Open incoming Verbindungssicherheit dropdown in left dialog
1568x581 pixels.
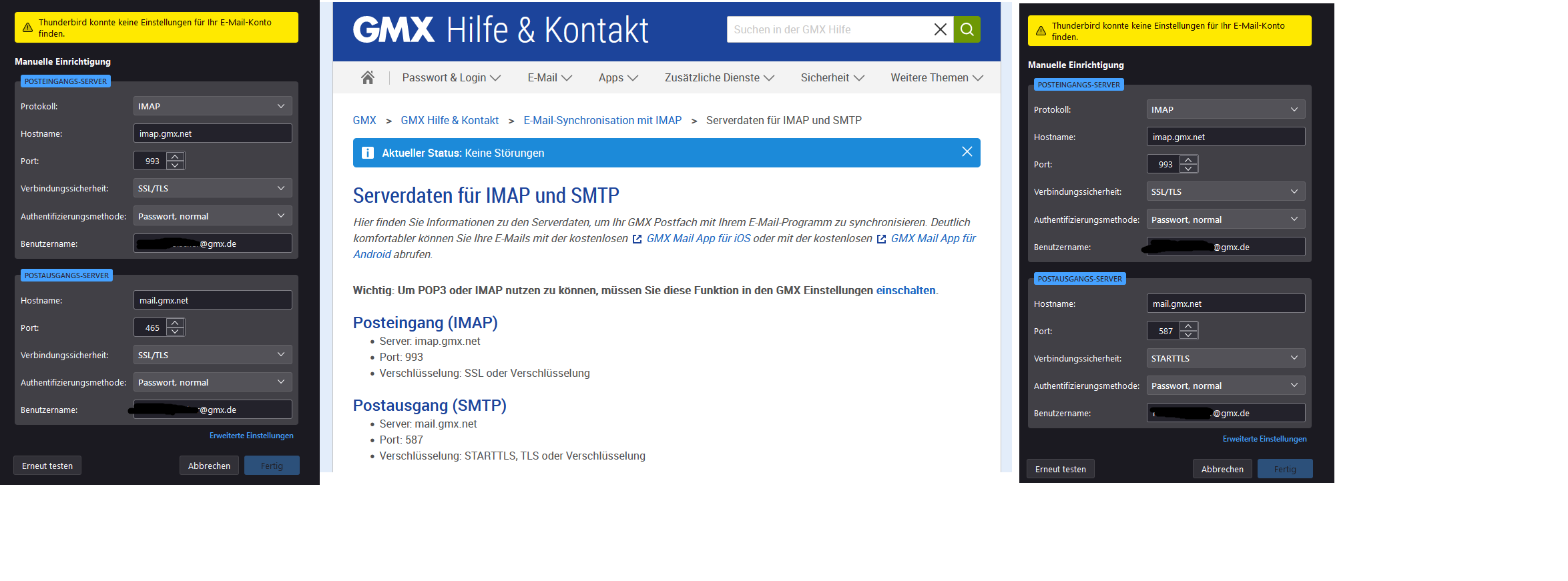point(213,188)
